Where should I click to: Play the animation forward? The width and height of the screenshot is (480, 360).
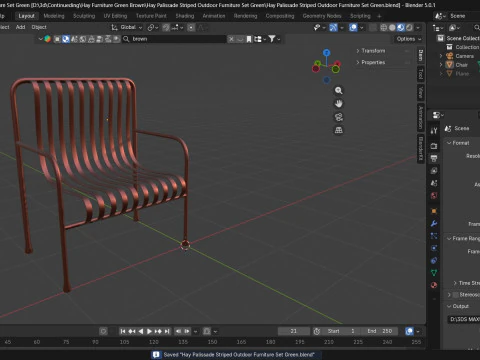(x=149, y=331)
